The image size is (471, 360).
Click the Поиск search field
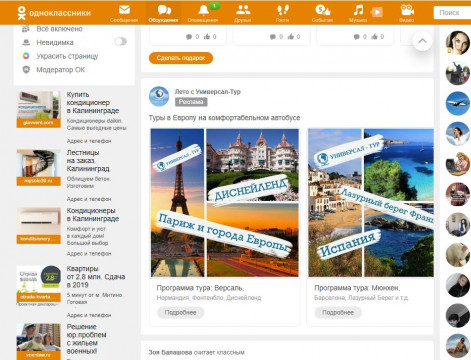[452, 13]
